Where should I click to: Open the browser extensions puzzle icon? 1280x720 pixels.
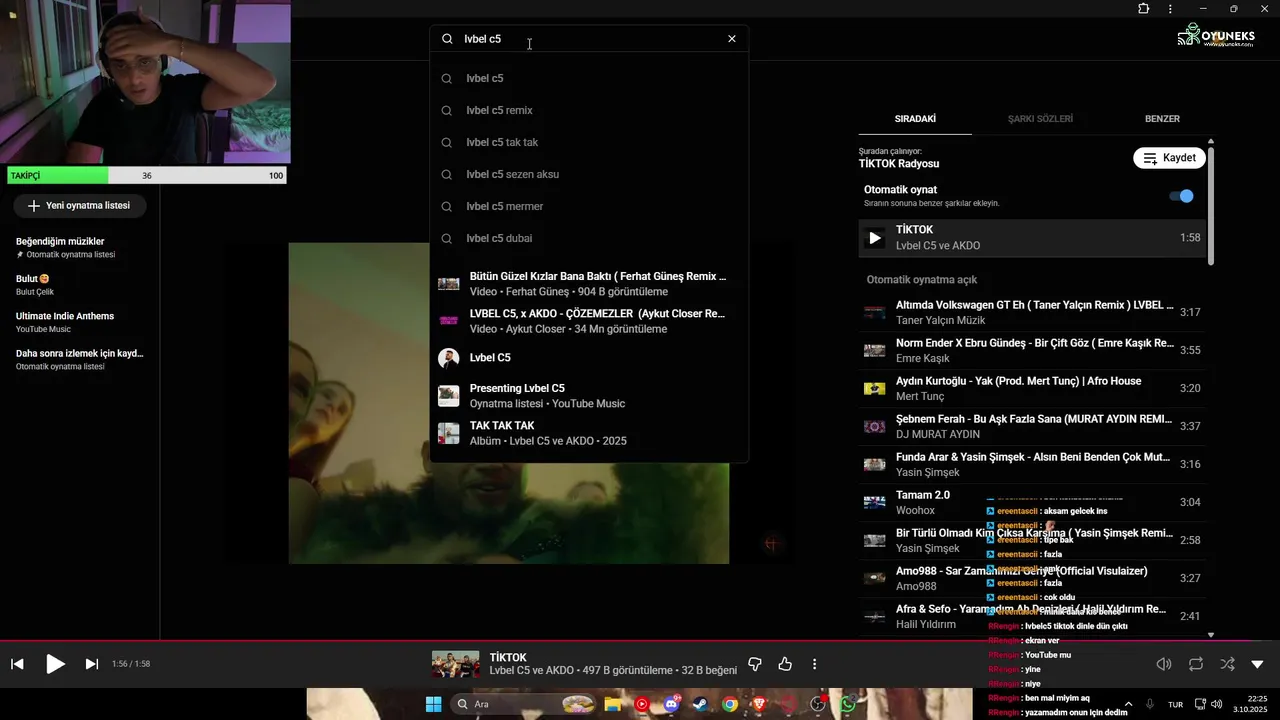[1144, 9]
